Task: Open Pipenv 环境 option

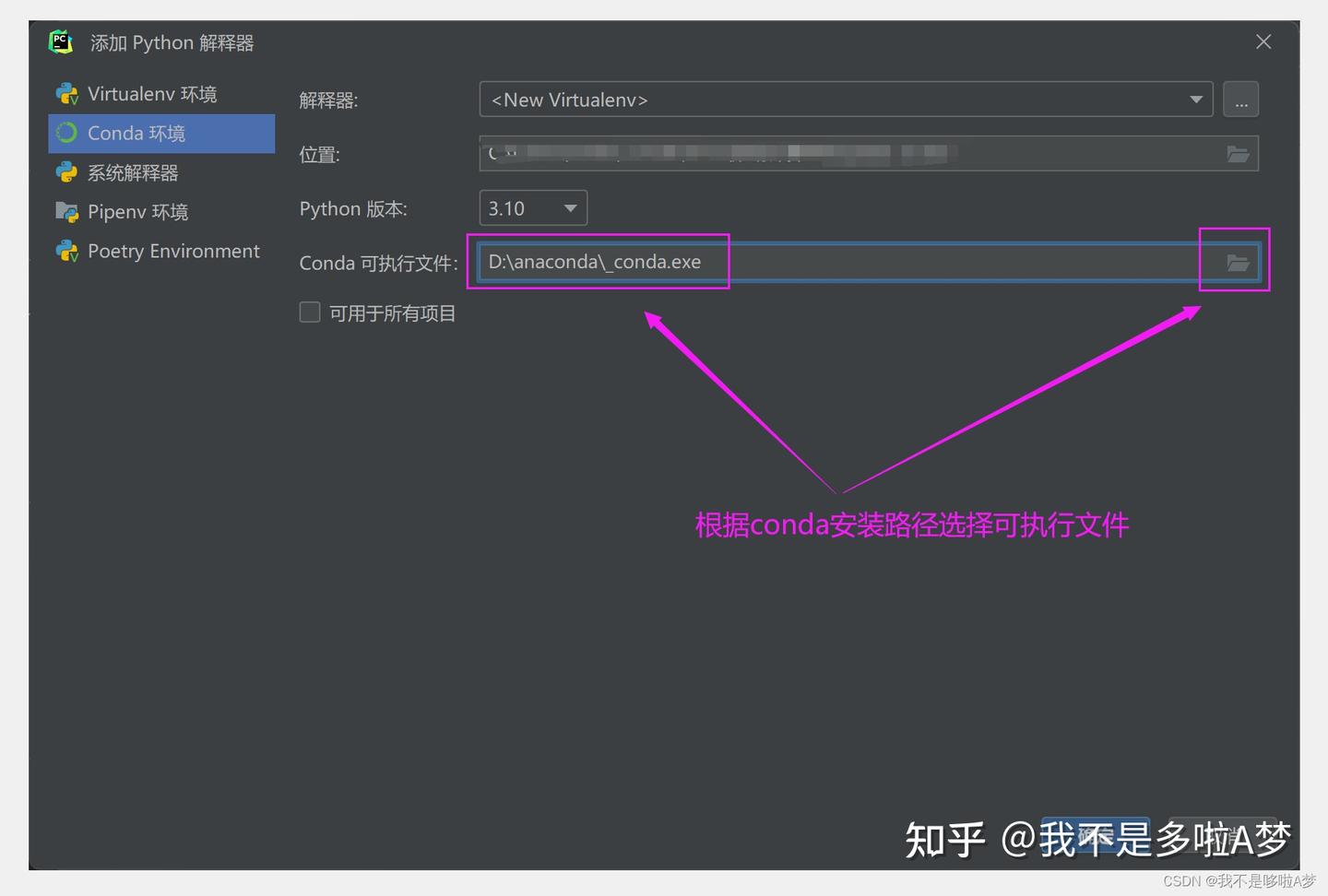Action: click(161, 212)
